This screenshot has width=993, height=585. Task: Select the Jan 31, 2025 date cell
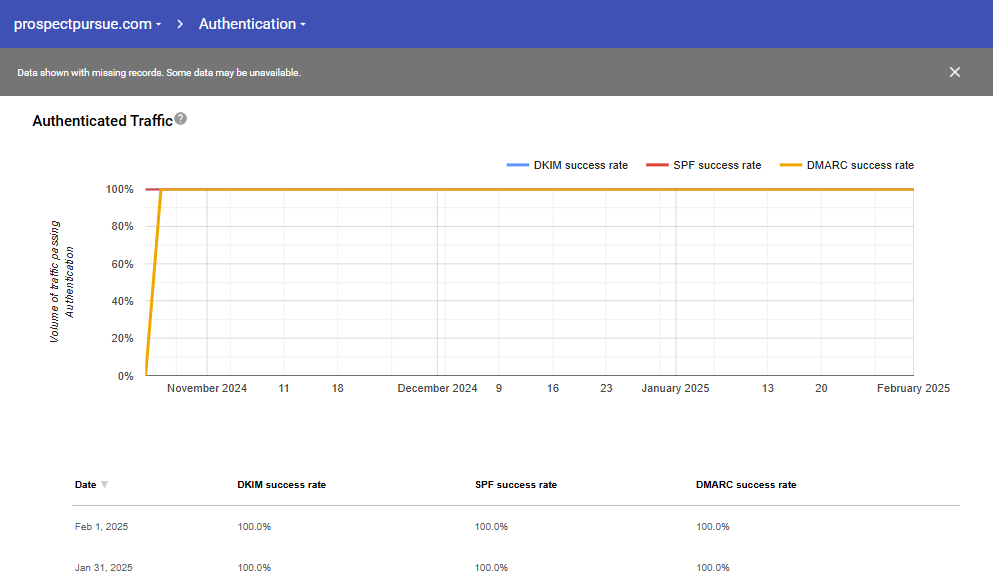click(103, 568)
